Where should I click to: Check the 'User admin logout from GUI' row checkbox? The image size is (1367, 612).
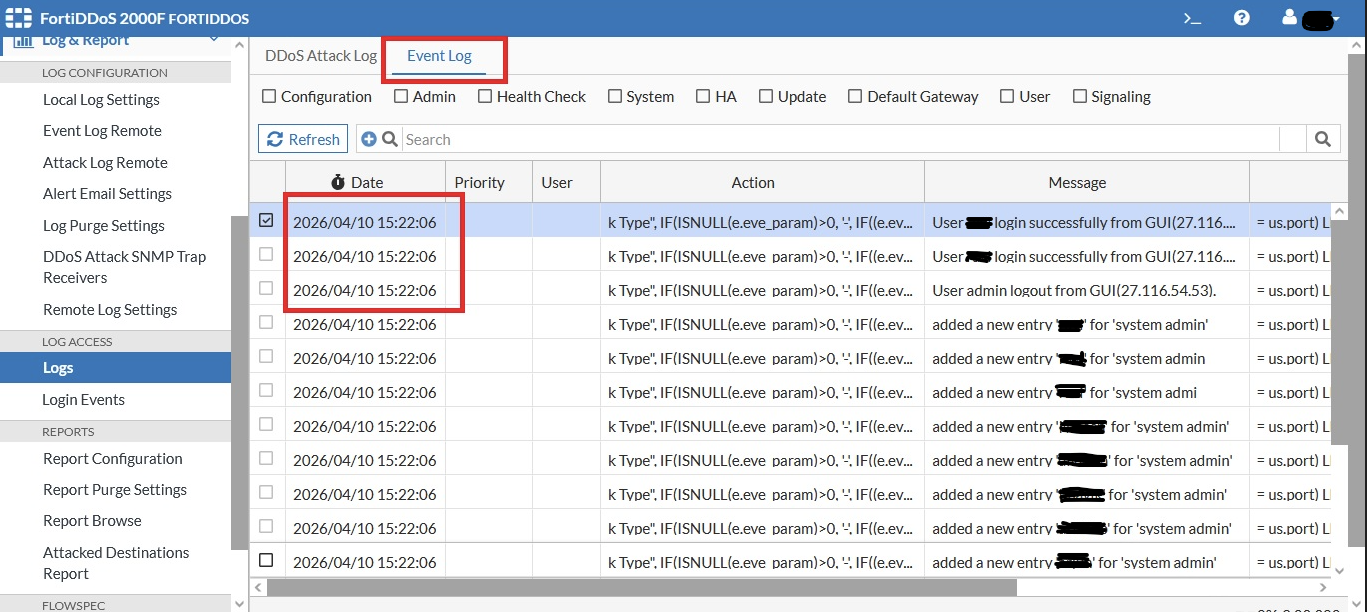tap(266, 288)
